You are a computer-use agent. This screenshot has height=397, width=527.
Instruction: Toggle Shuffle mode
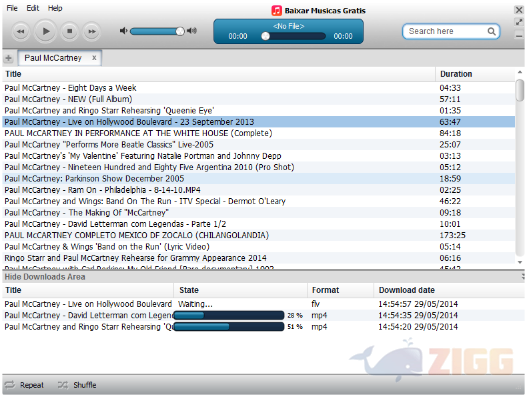point(77,385)
